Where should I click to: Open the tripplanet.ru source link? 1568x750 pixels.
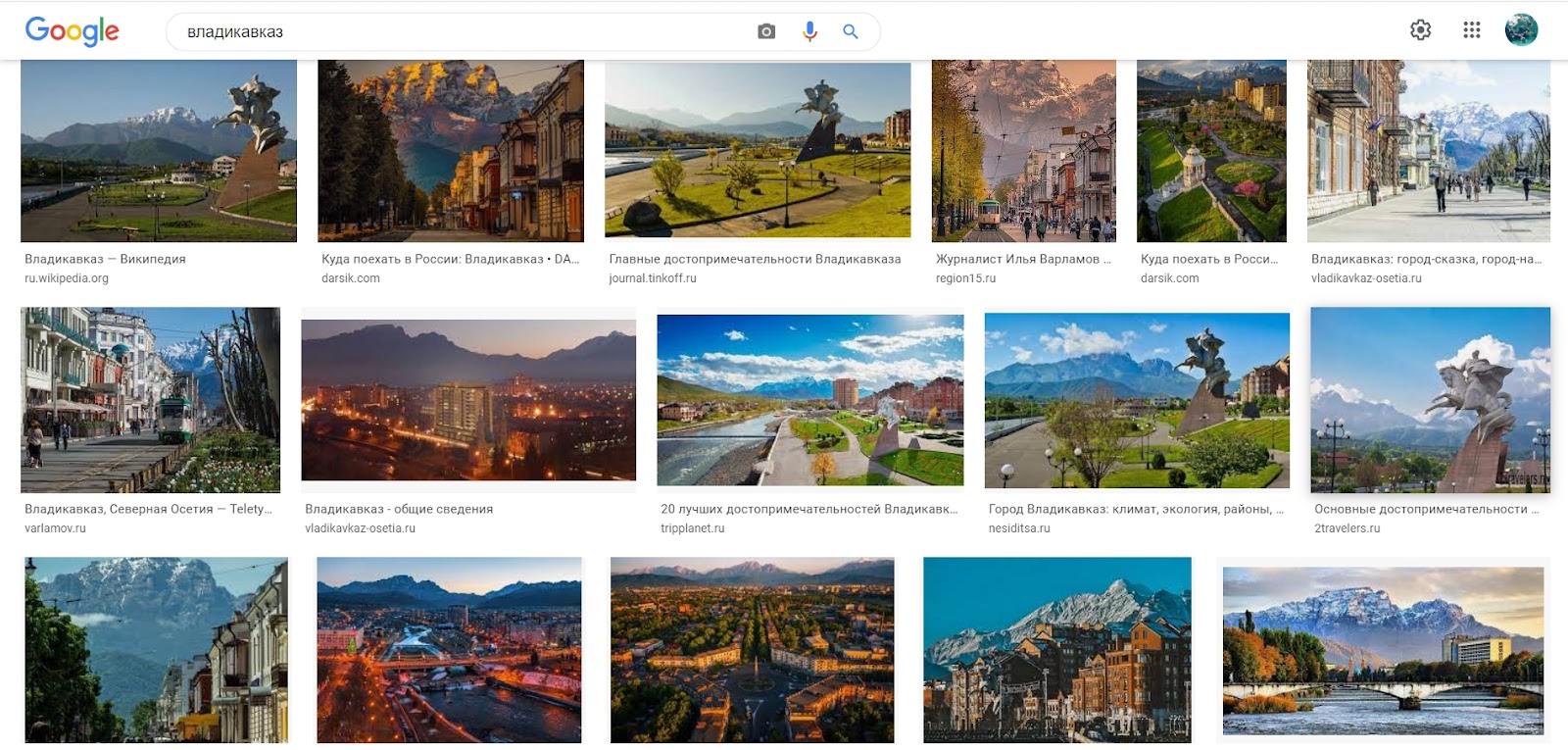click(693, 528)
